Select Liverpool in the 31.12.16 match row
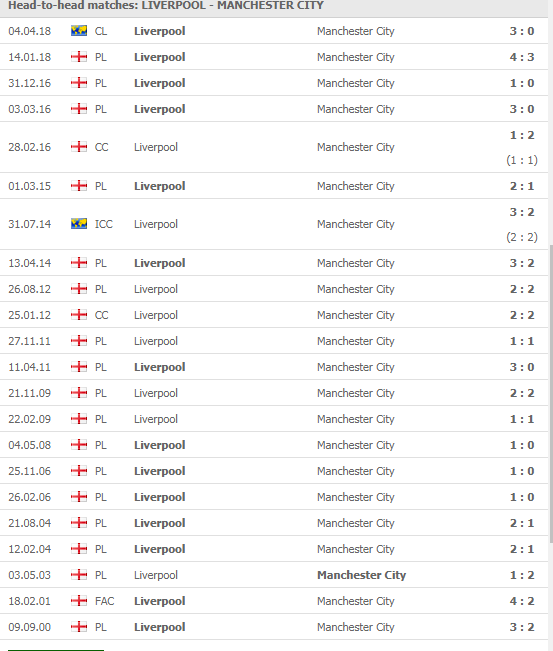The image size is (553, 651). point(159,83)
